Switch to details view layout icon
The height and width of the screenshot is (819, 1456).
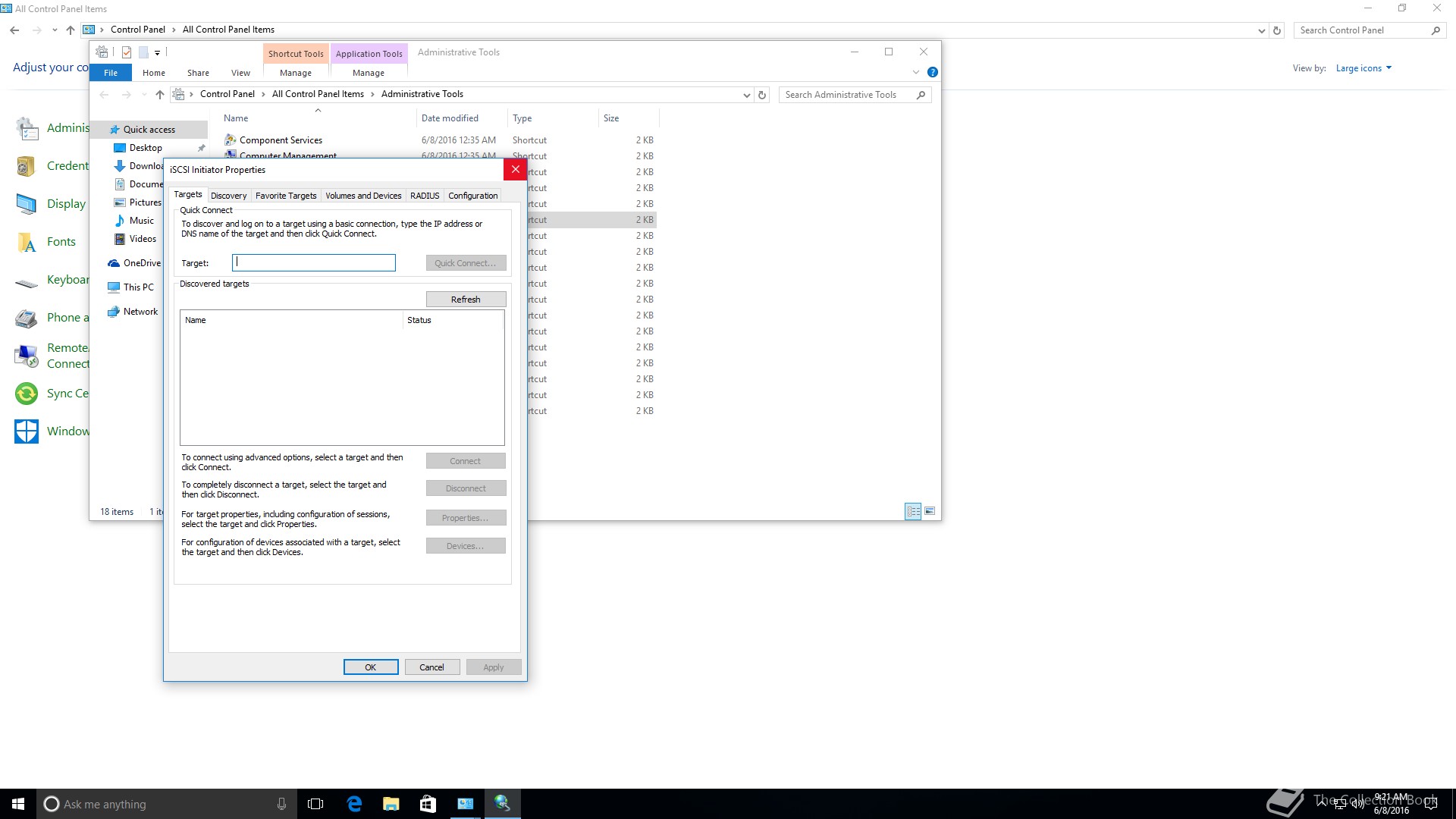point(913,511)
